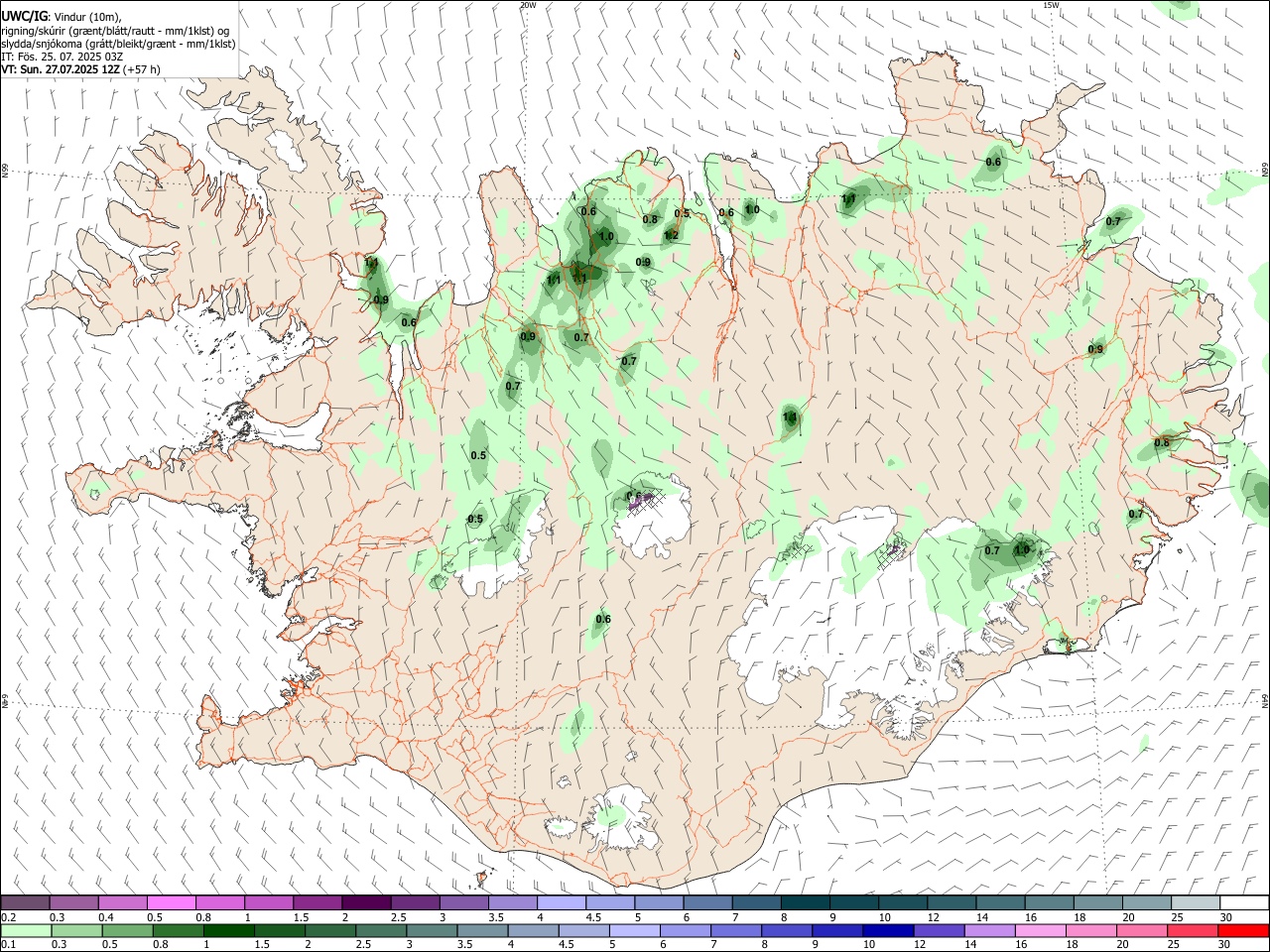Image resolution: width=1270 pixels, height=952 pixels.
Task: Select upper scale lavender swatch between 4 and 4.5
Action: (562, 902)
